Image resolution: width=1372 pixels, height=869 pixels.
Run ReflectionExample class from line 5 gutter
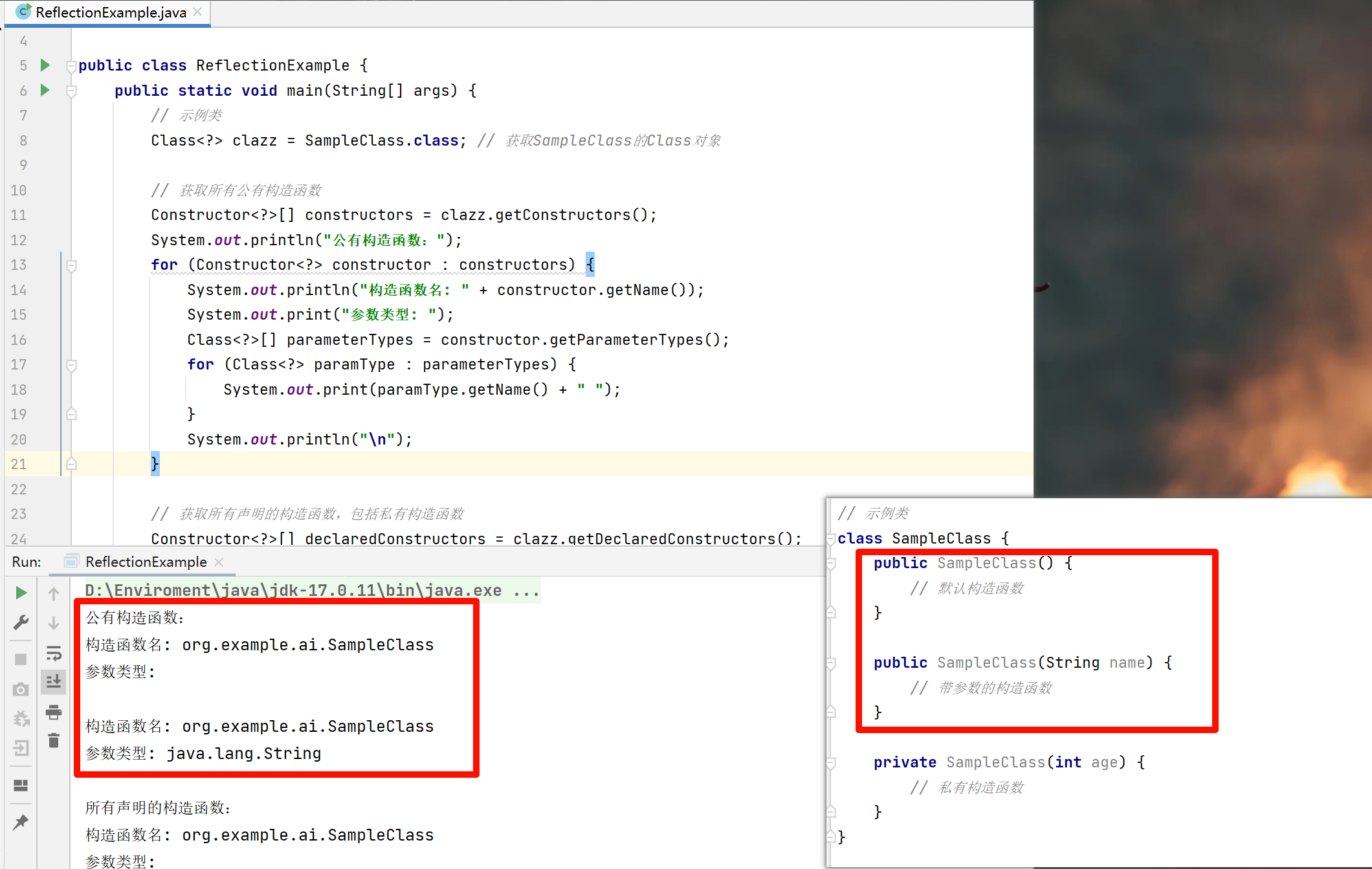(45, 65)
